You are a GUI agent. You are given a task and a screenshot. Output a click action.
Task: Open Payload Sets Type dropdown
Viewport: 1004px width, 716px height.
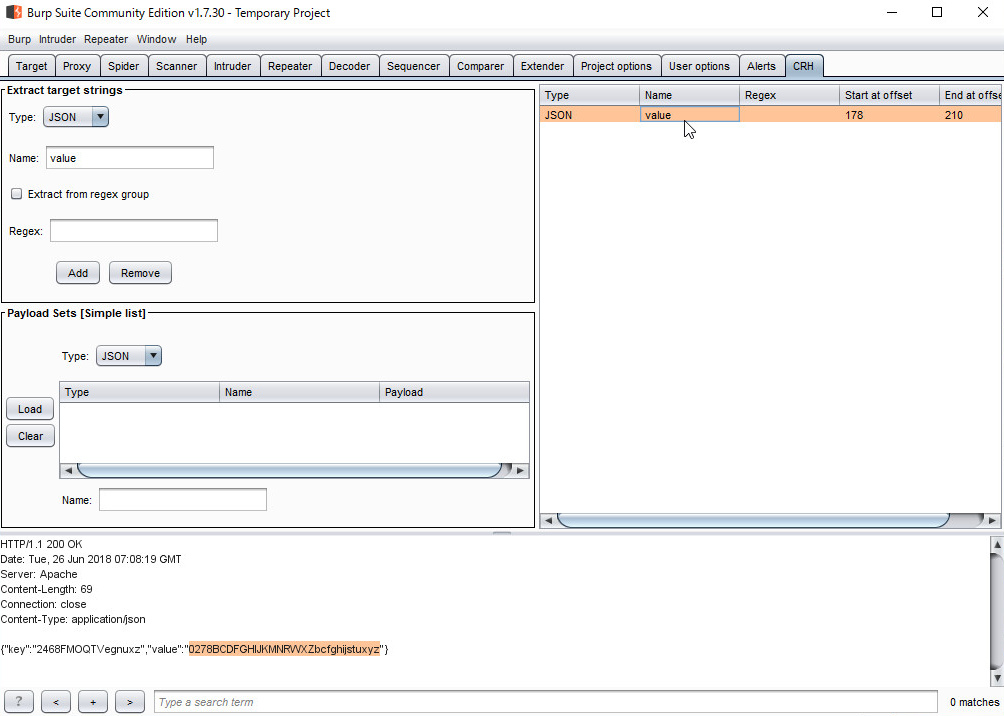pyautogui.click(x=153, y=355)
